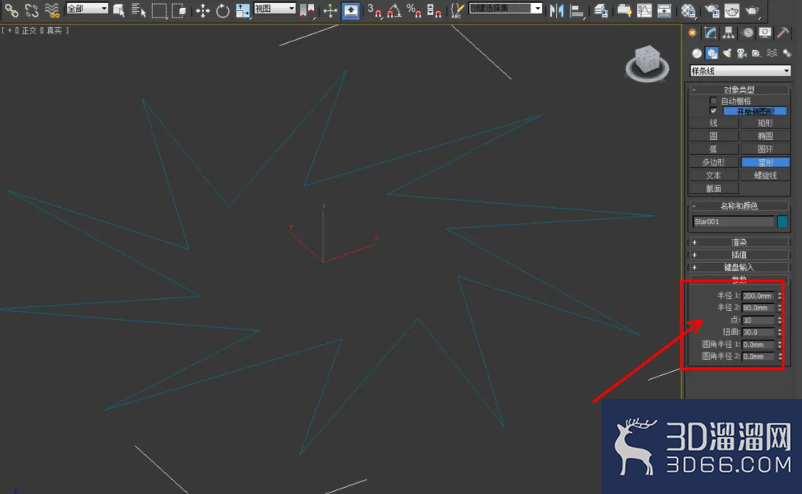802x494 pixels.
Task: Click the 多边形 NGon shape button
Action: pyautogui.click(x=714, y=162)
